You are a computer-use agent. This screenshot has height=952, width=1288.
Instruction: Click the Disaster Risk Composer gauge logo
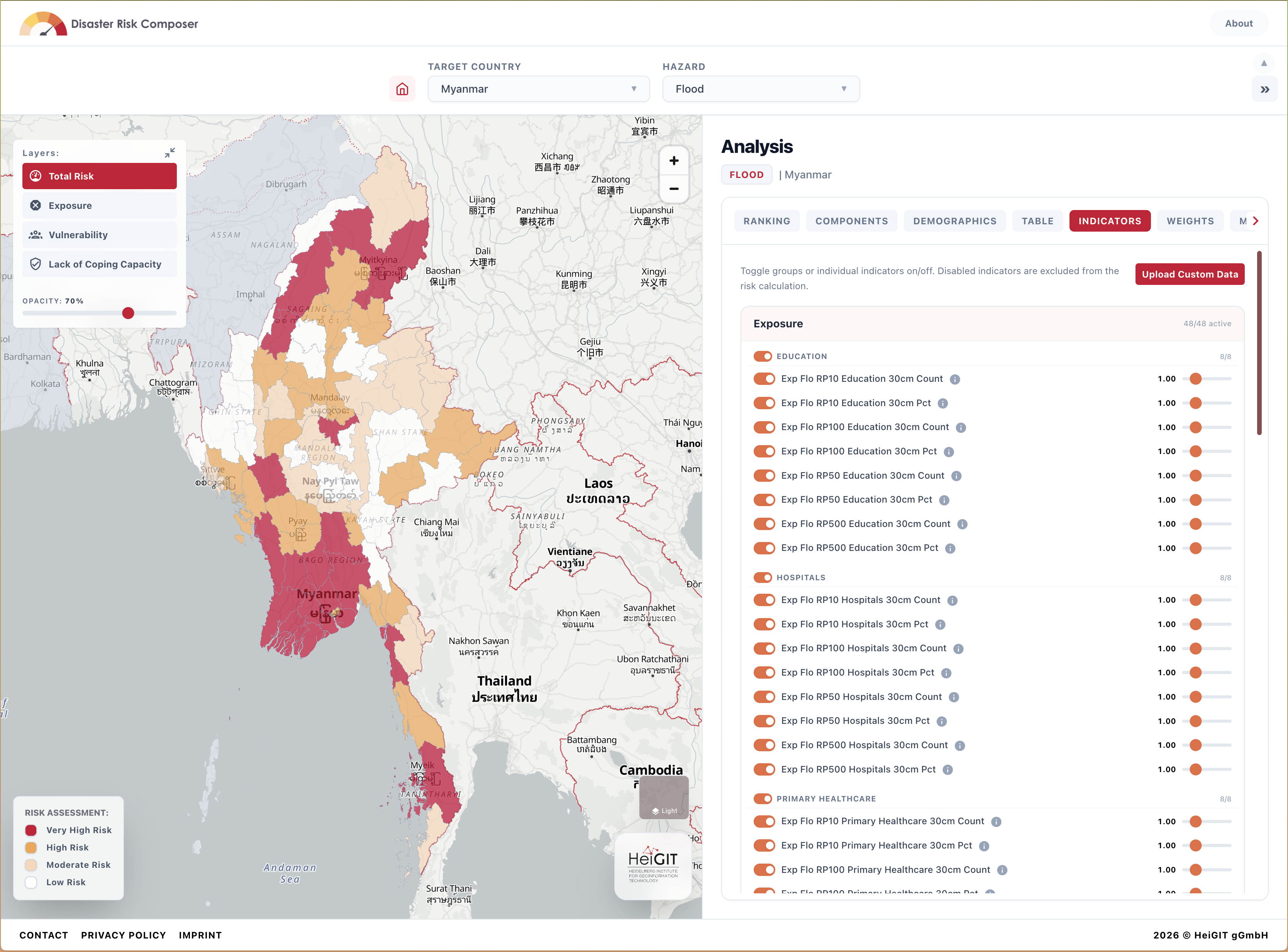[x=43, y=24]
